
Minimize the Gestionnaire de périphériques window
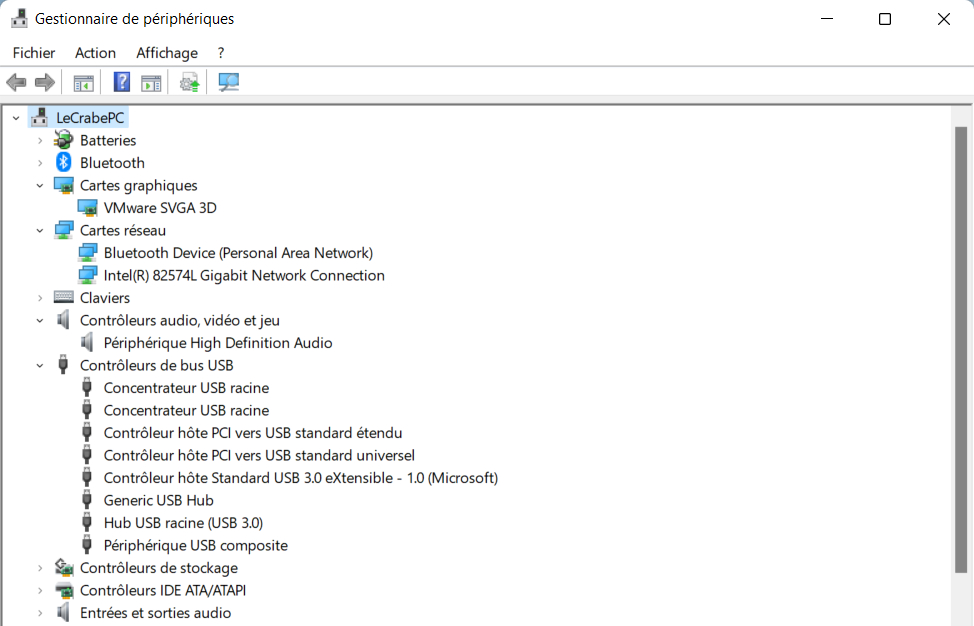point(827,19)
